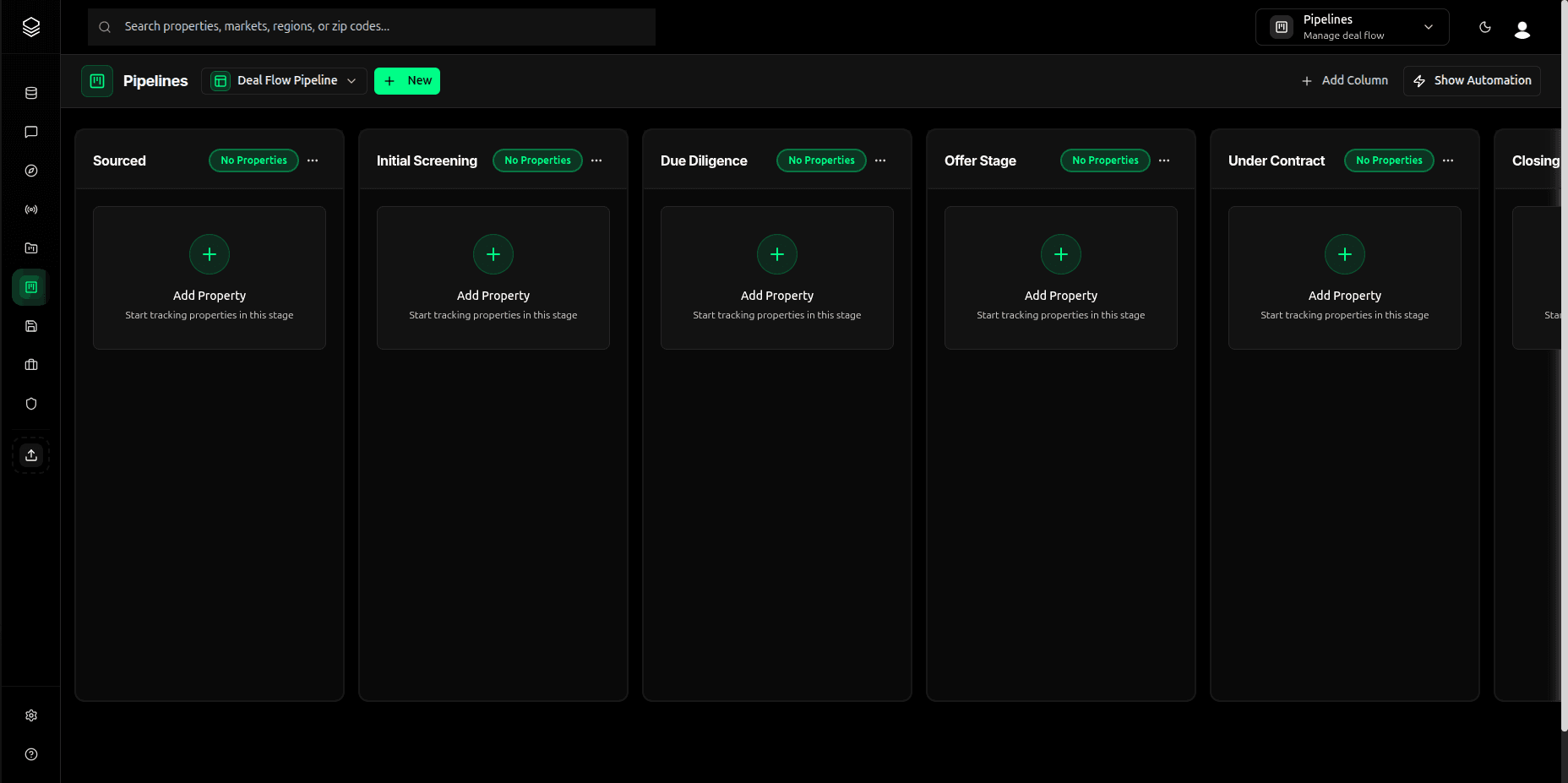This screenshot has width=1568, height=783.
Task: Expand the Pipelines Manage deal flow switcher
Action: (x=1352, y=27)
